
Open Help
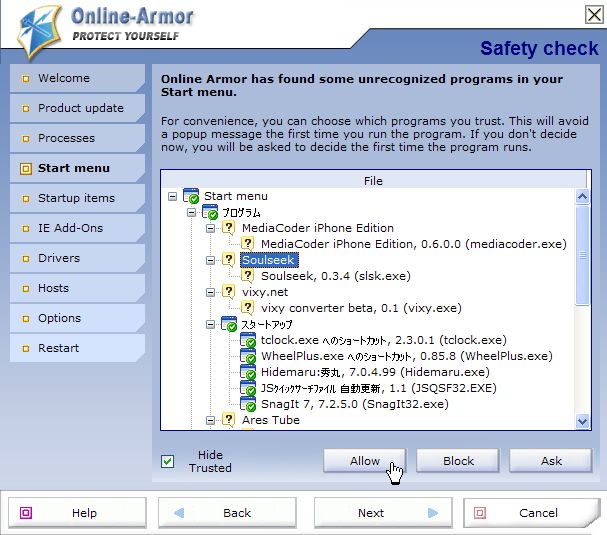tap(77, 513)
